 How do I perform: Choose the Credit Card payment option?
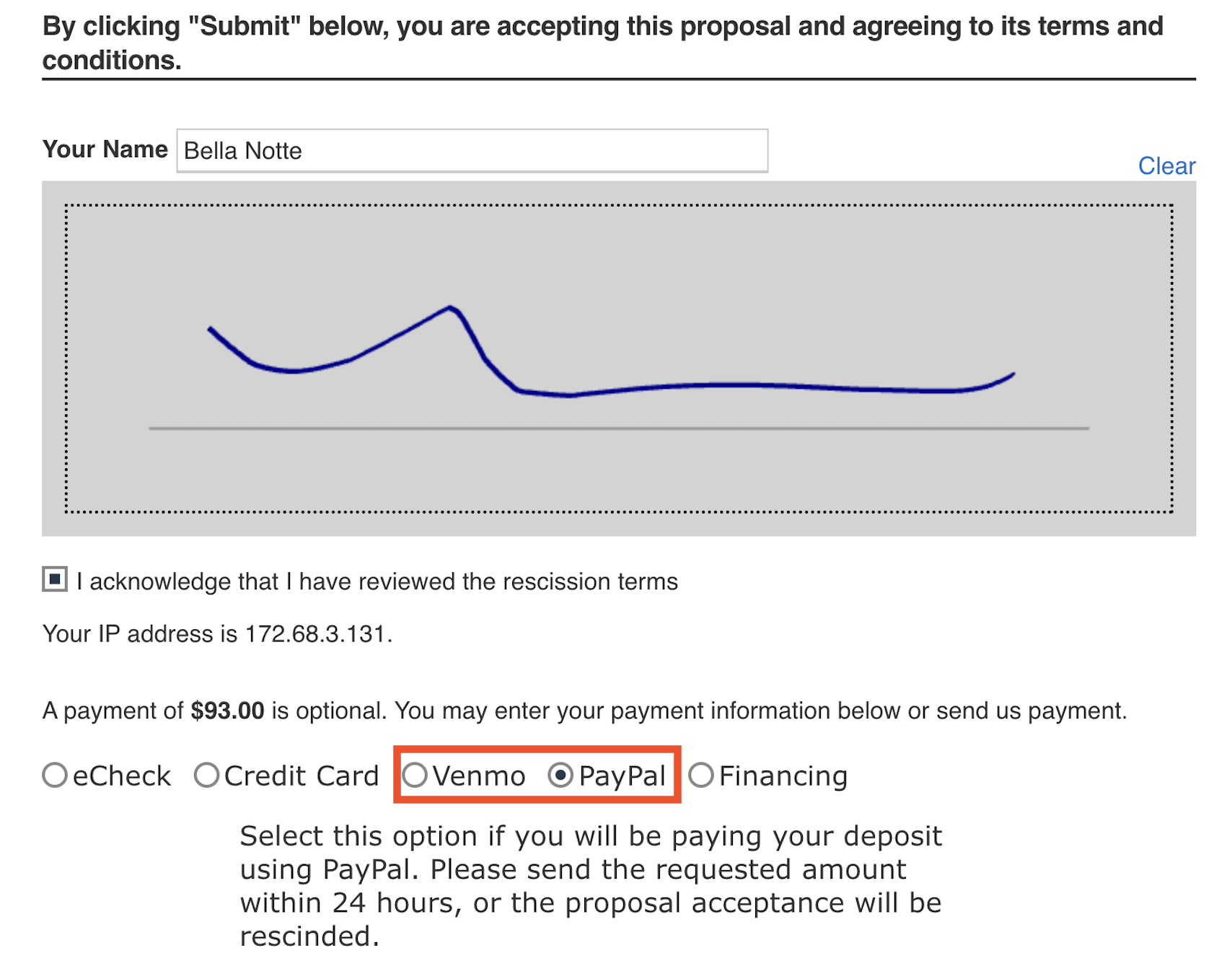coord(207,776)
